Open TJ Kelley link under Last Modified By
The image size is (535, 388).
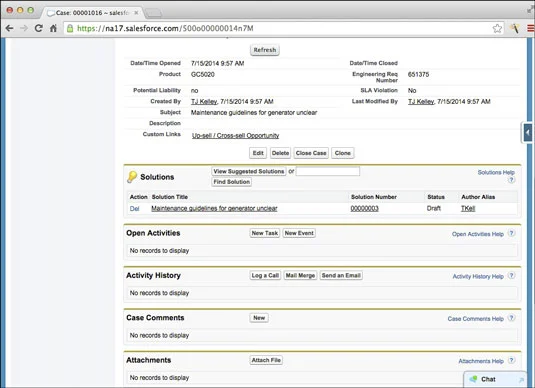(421, 101)
